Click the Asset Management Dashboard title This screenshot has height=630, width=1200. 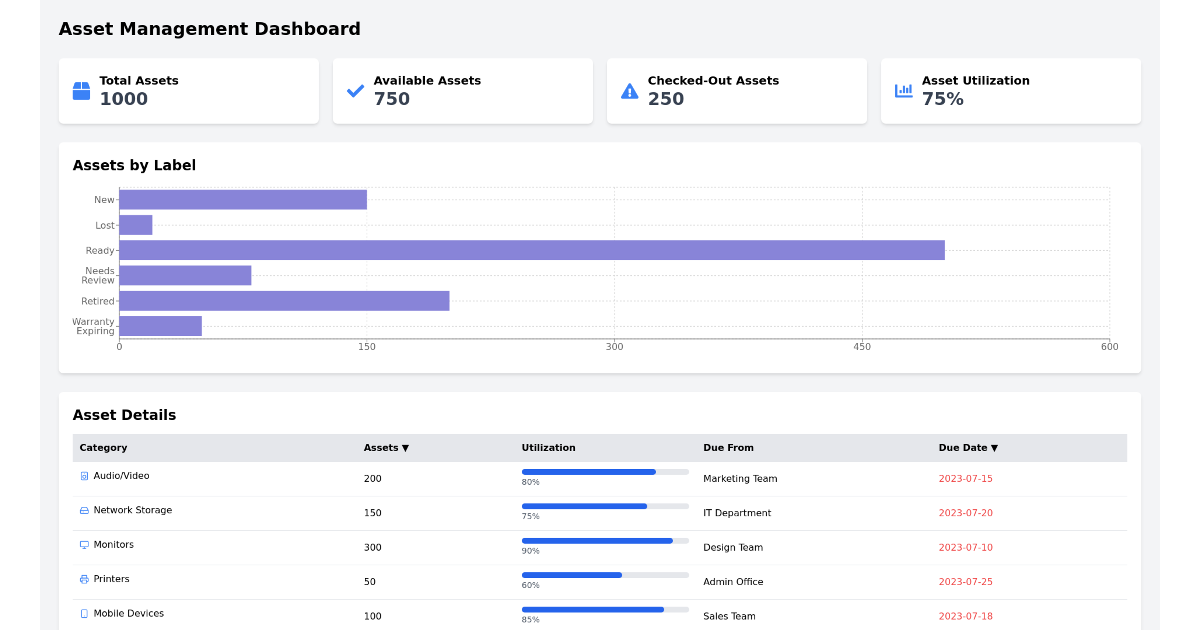coord(209,29)
